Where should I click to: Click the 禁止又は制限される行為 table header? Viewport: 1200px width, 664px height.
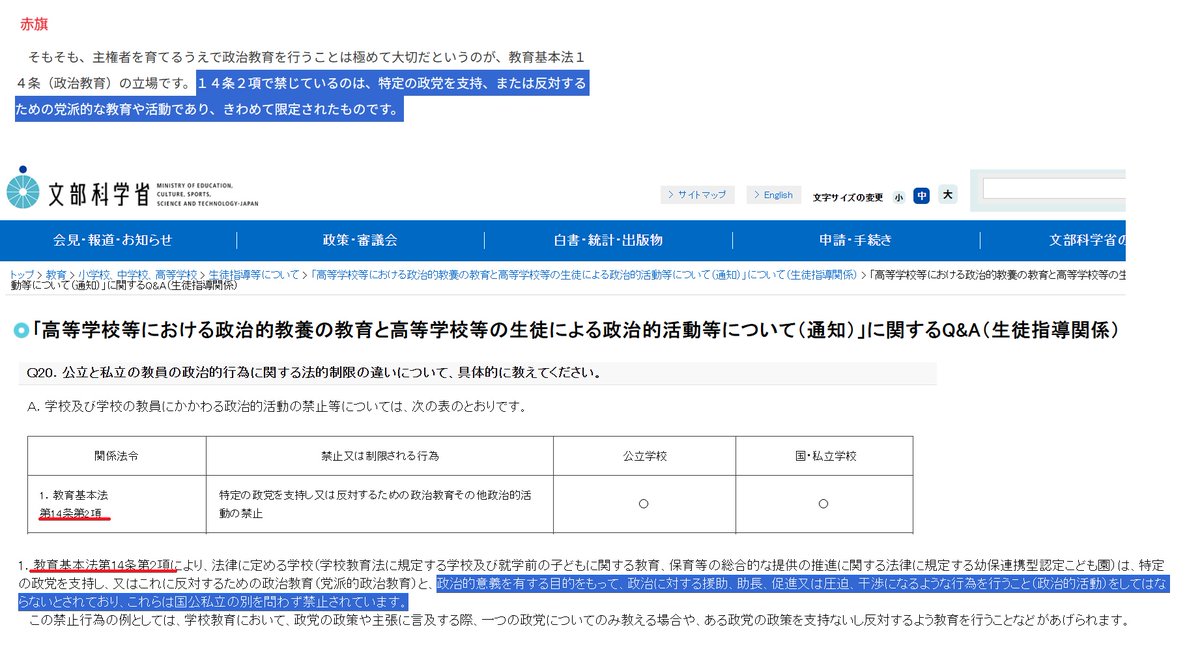tap(380, 455)
